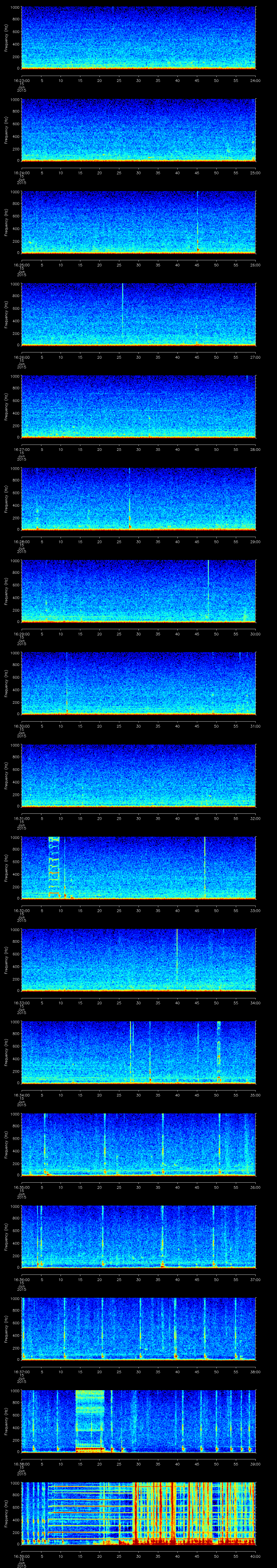277x1568 pixels.
Task: Click the 24:00 end tick label of first spectrogram
Action: 256,80
